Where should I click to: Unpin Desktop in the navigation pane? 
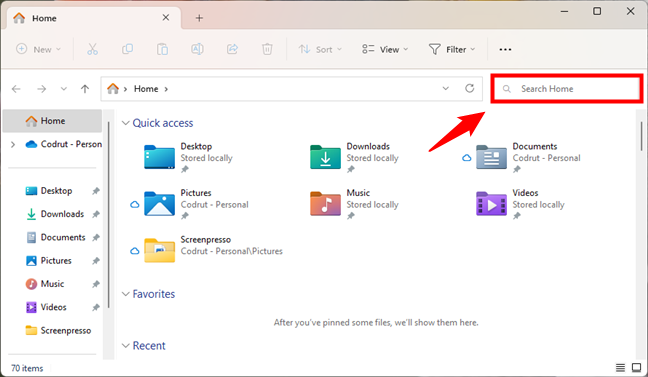(x=95, y=191)
